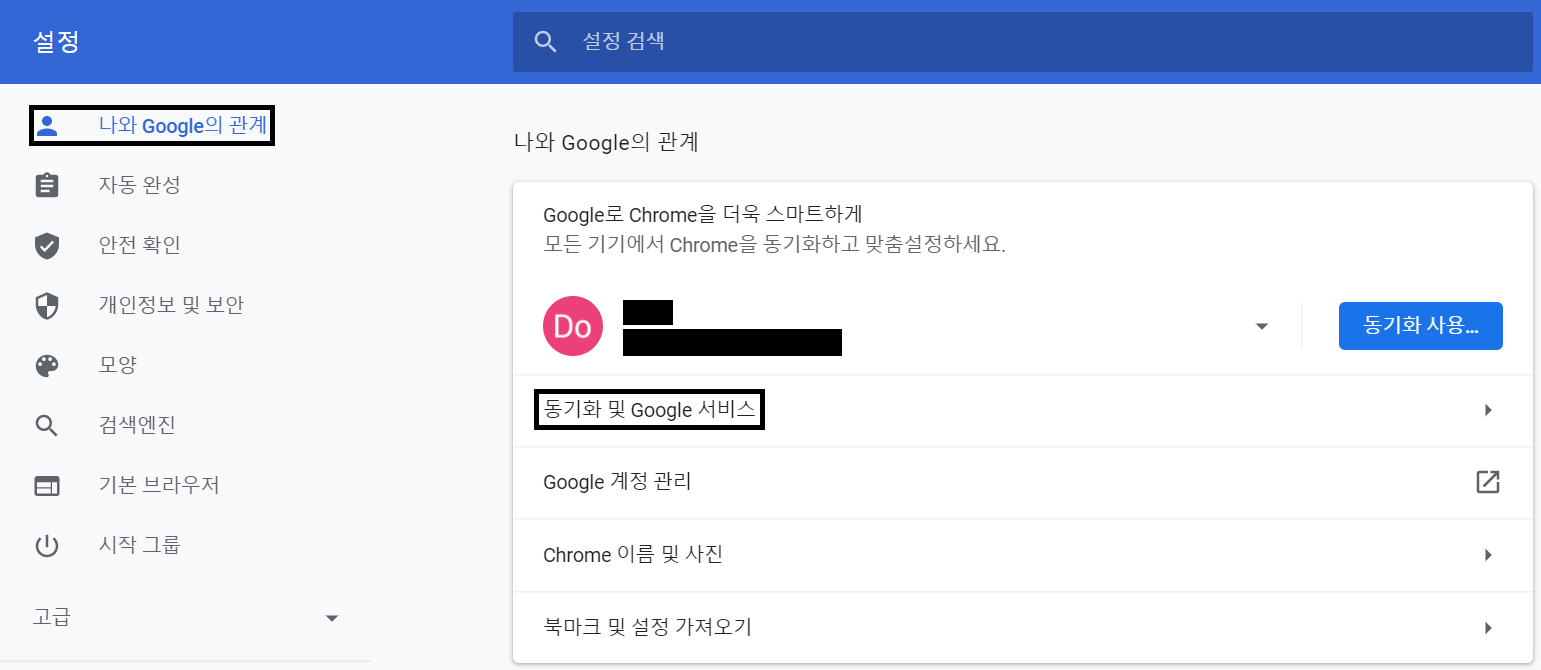Select 검색엔진 in the sidebar

point(137,426)
